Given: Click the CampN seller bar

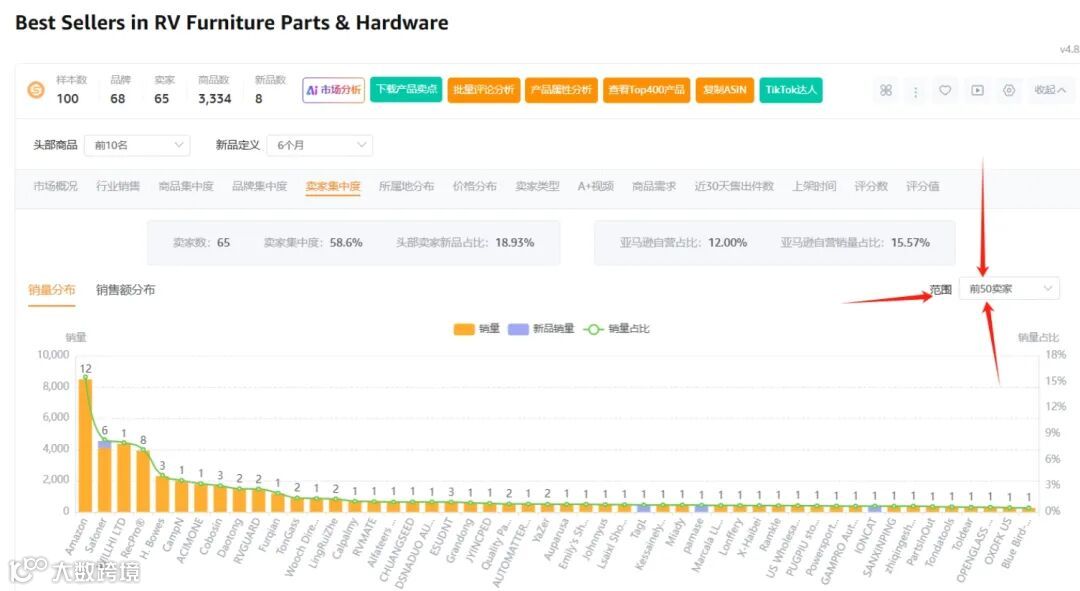Looking at the screenshot, I should 182,496.
